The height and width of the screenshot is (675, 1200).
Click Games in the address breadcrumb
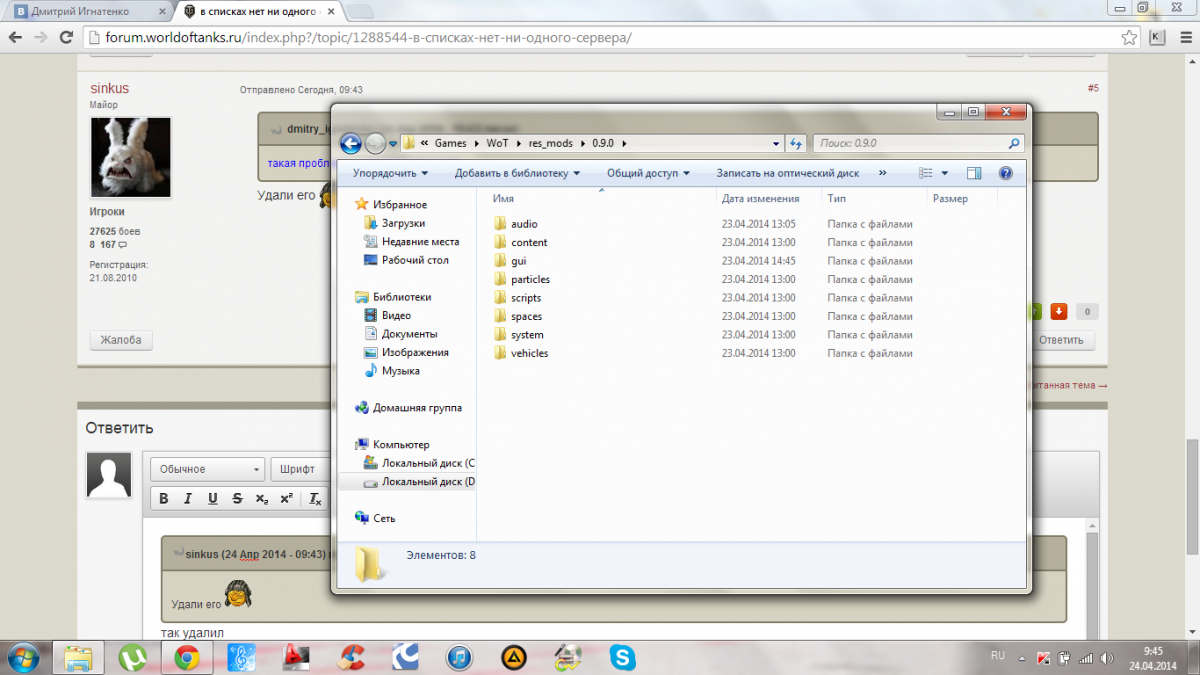point(450,143)
